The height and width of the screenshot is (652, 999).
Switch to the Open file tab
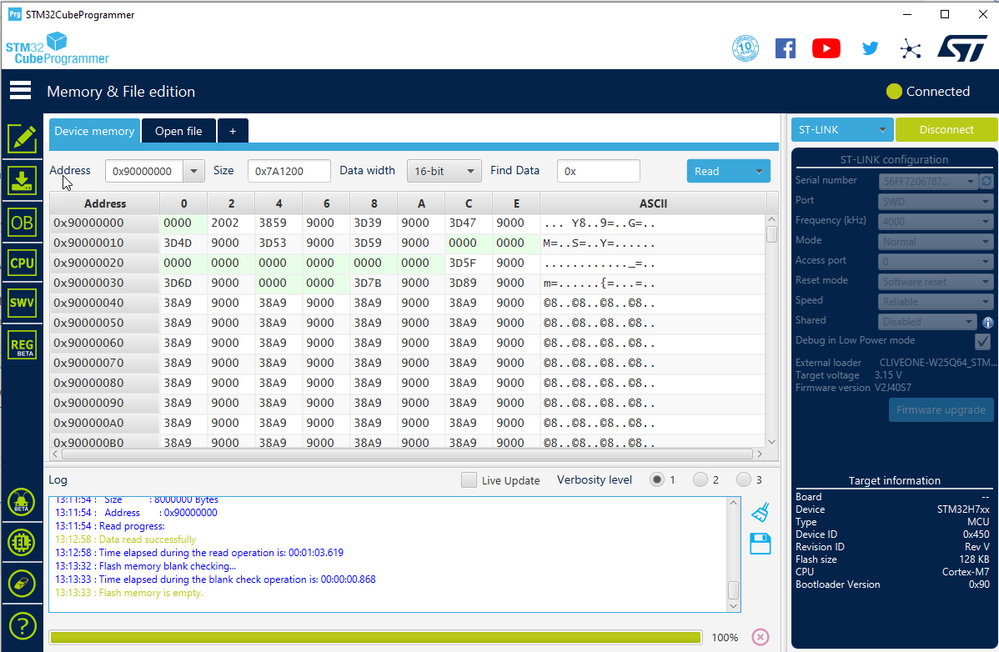178,131
